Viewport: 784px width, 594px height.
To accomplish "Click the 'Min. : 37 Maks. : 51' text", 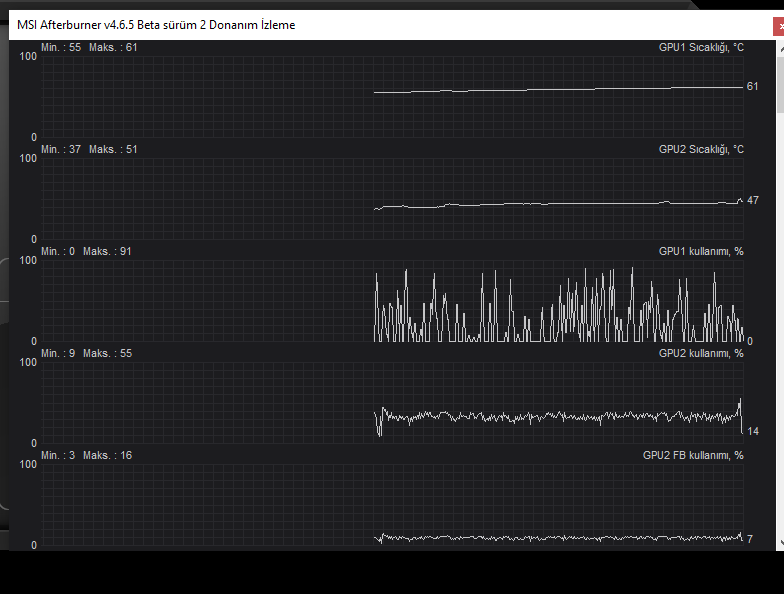I will (x=89, y=150).
